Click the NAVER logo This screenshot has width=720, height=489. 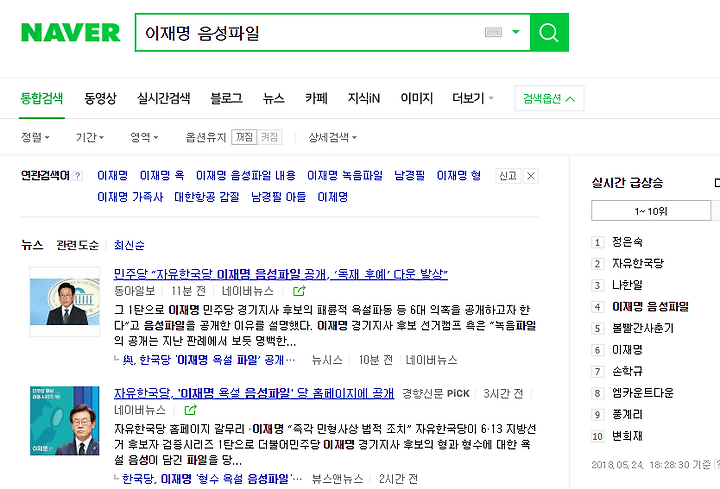71,33
